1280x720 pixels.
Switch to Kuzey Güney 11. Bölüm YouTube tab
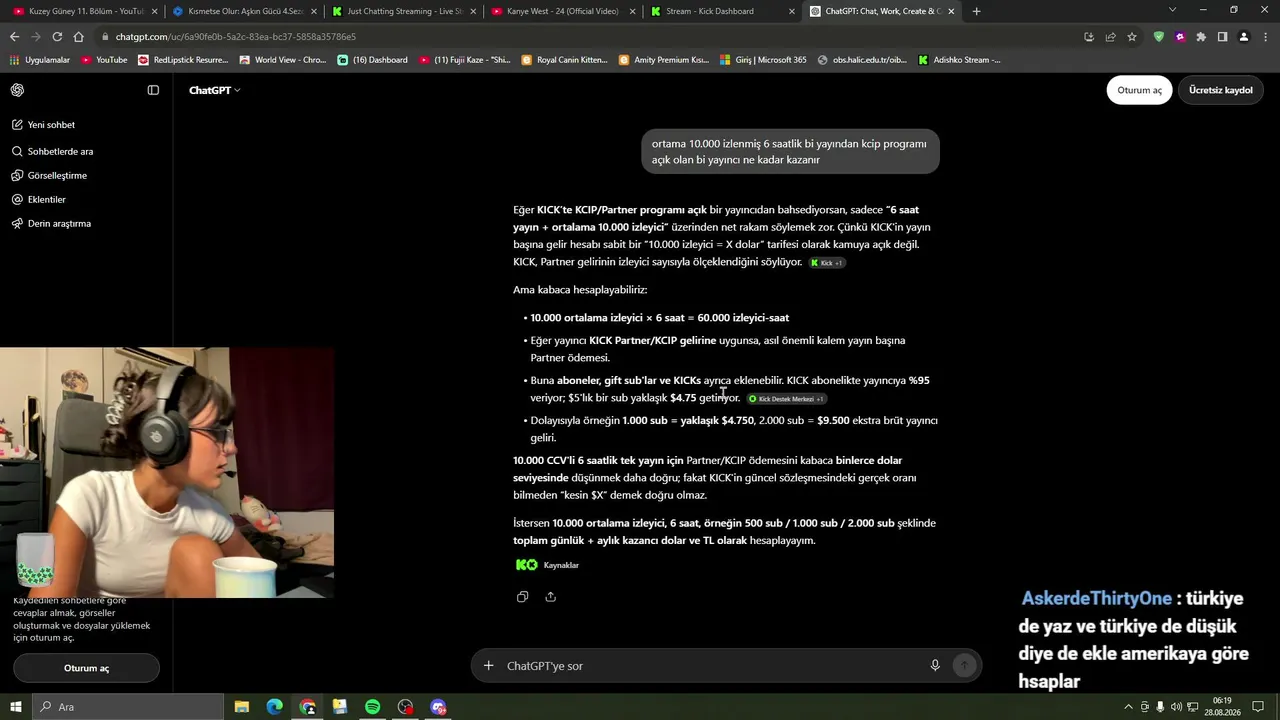tap(84, 11)
